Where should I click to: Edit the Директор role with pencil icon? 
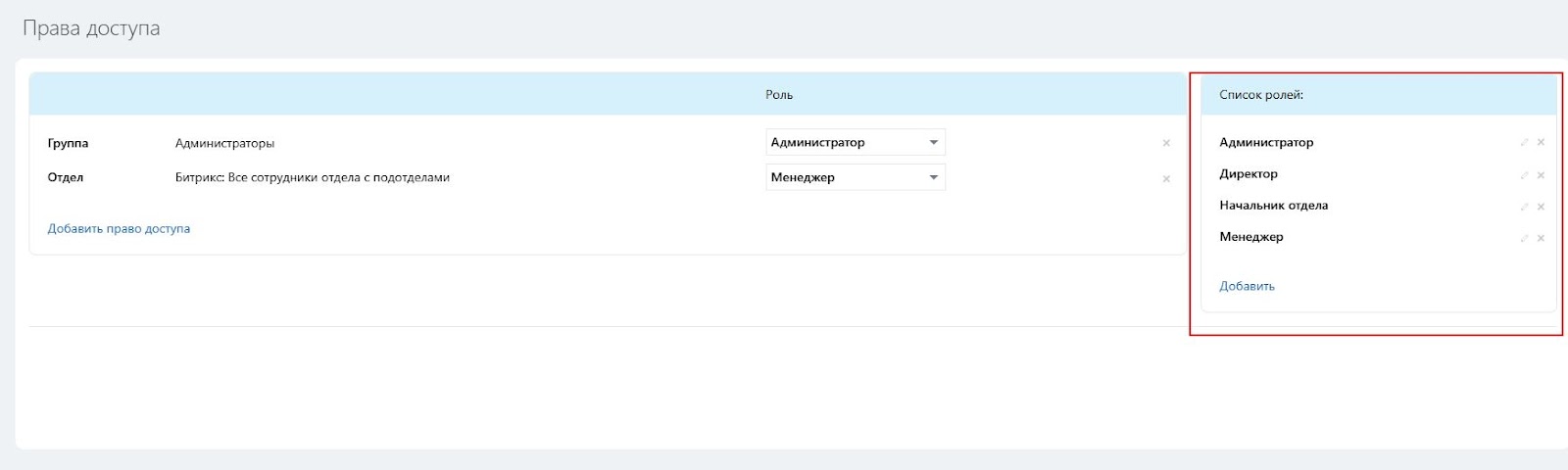click(x=1524, y=175)
